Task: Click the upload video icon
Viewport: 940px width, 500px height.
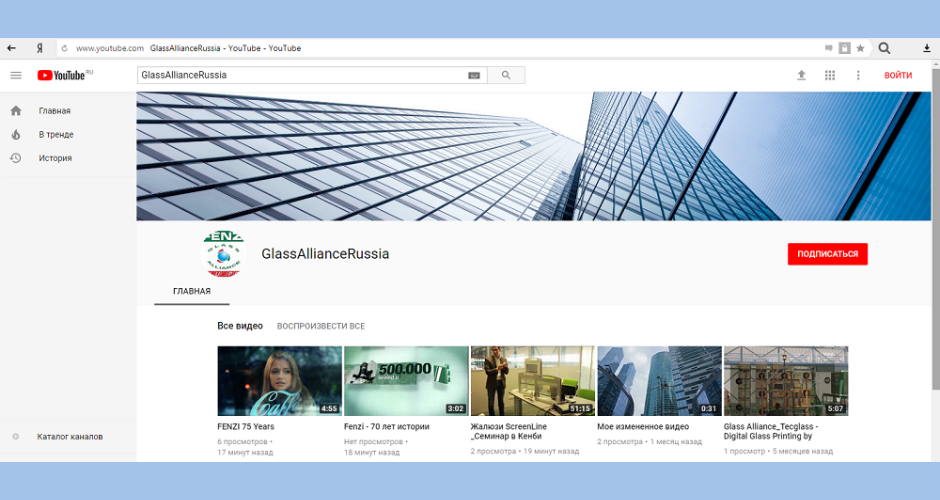Action: [801, 75]
